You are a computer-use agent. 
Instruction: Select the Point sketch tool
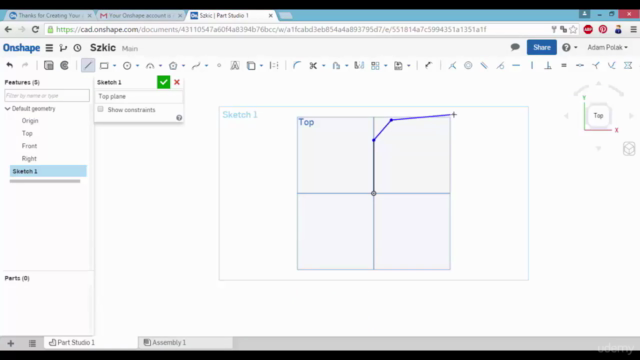click(219, 65)
